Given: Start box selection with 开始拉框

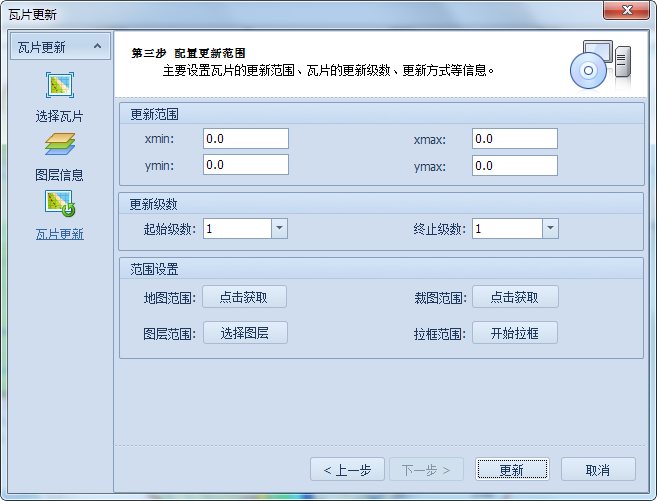Looking at the screenshot, I should 515,333.
